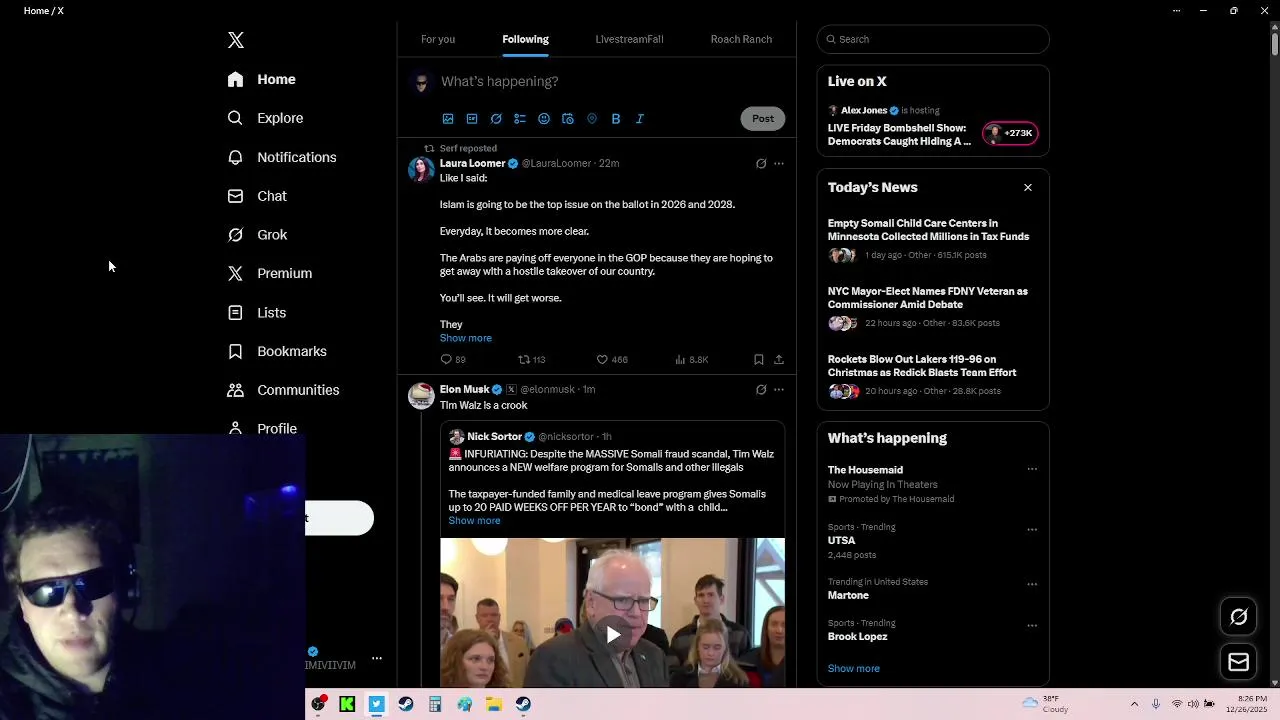Open the X logo home link
This screenshot has height=720, width=1280.
click(236, 40)
